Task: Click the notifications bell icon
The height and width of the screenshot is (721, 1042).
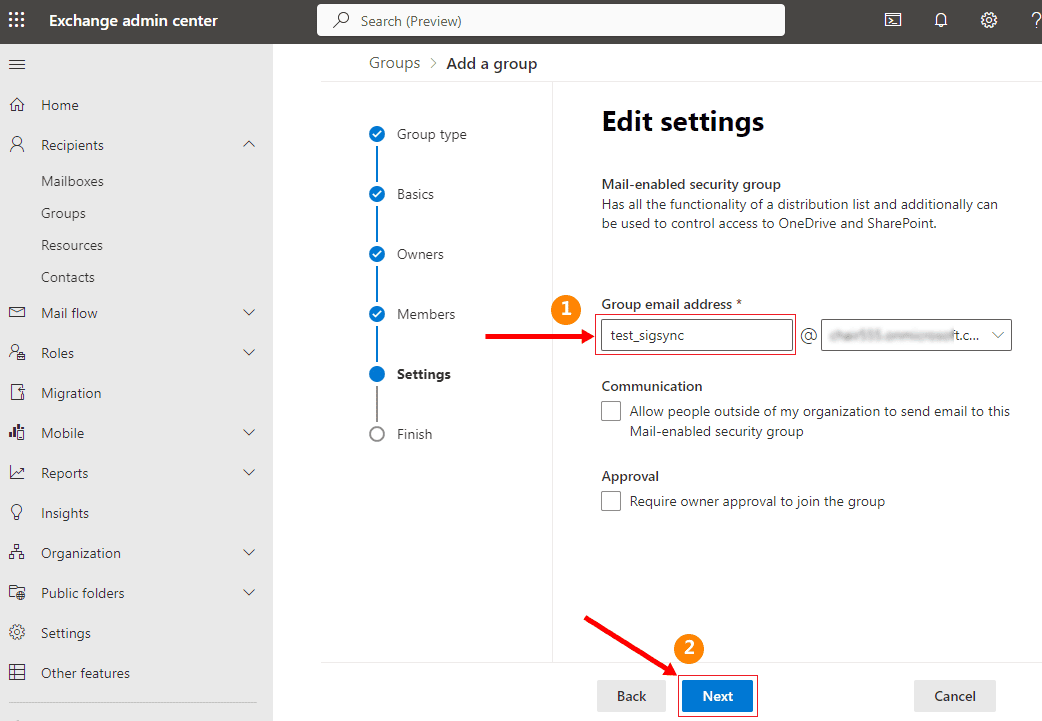Action: pos(941,20)
